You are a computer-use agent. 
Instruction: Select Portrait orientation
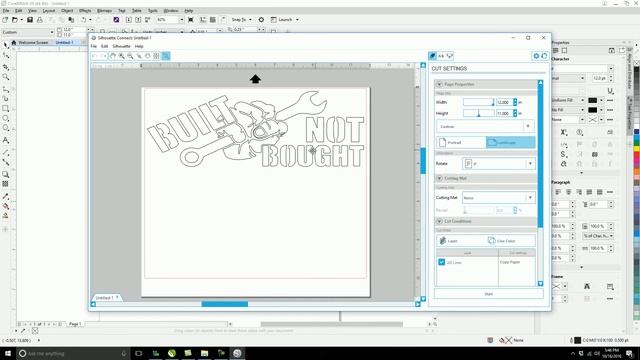point(461,142)
